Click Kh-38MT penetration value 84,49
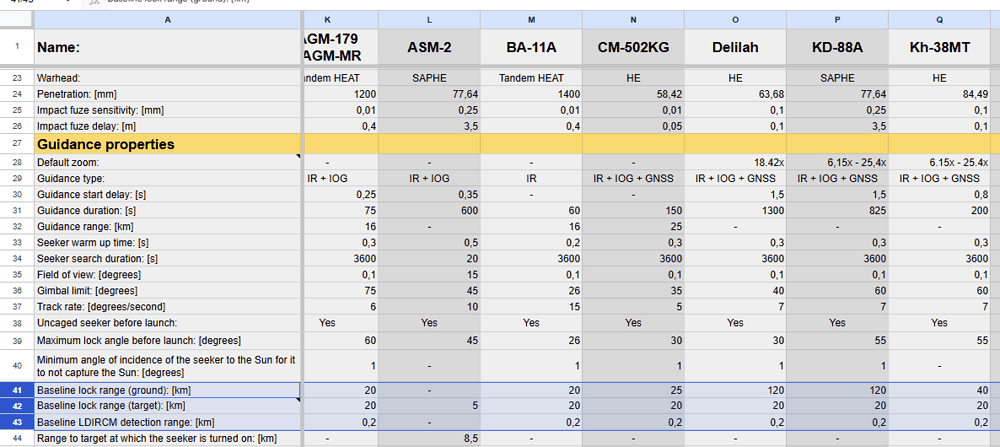The height and width of the screenshot is (447, 1000). 939,94
